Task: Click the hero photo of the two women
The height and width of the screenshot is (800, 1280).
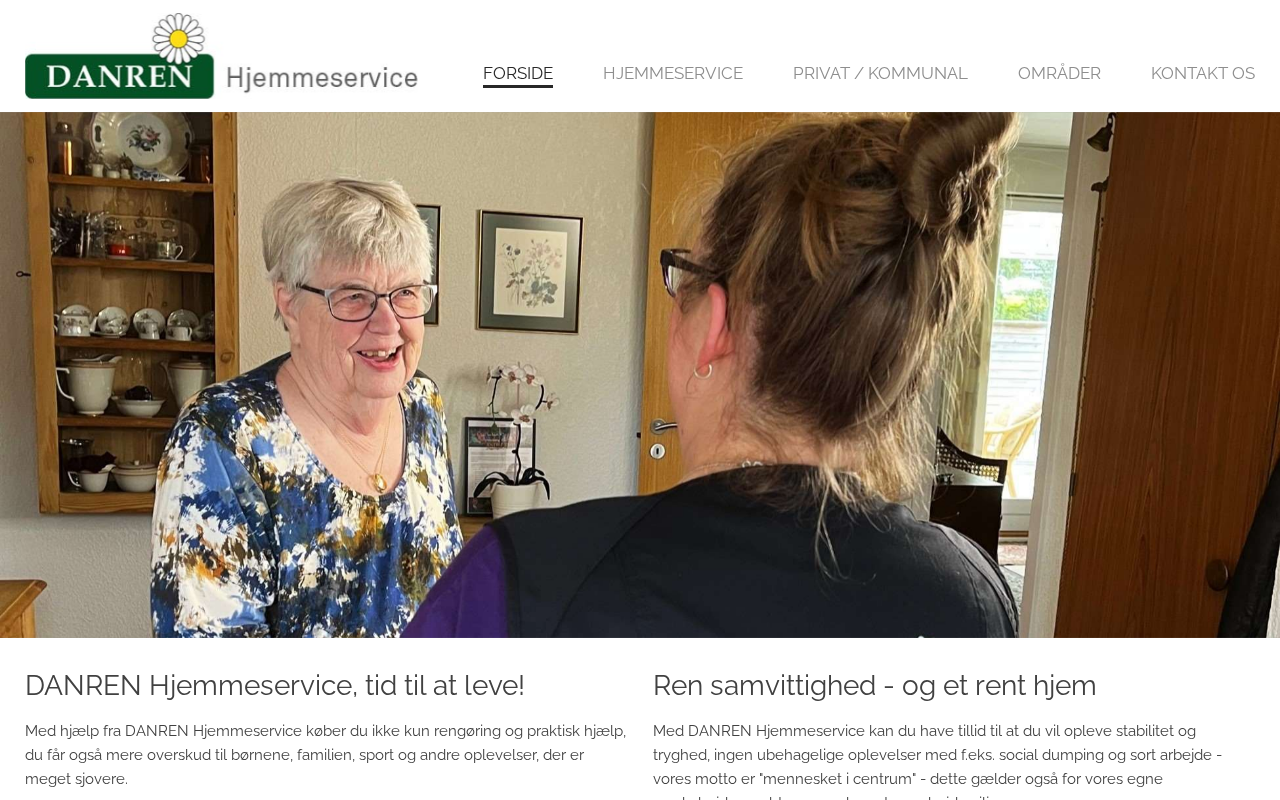Action: coord(640,375)
